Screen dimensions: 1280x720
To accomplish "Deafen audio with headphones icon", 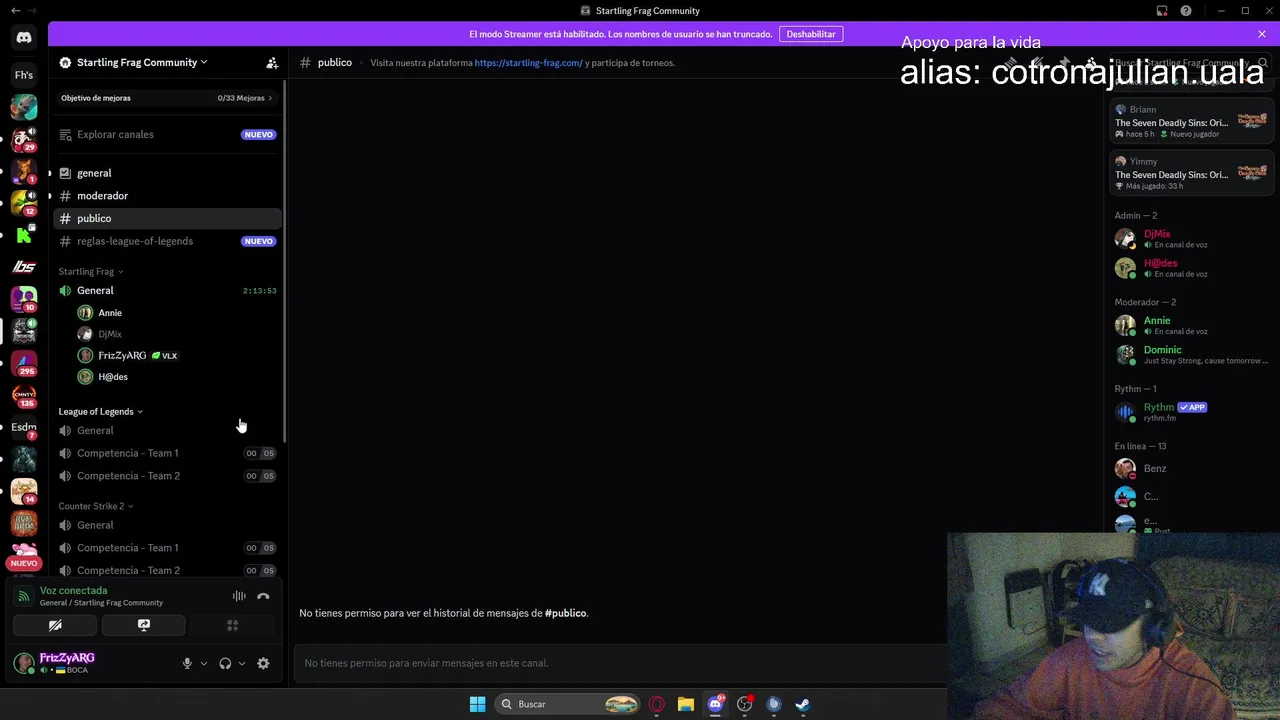I will click(225, 663).
